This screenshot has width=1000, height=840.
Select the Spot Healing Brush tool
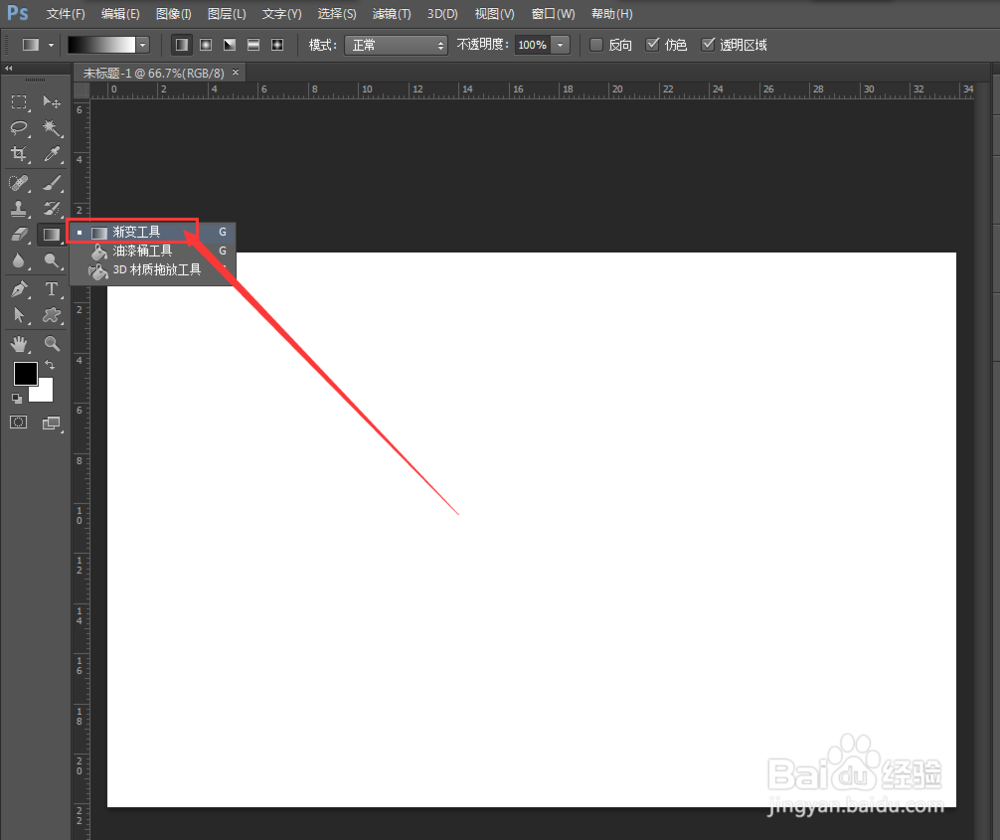[19, 184]
